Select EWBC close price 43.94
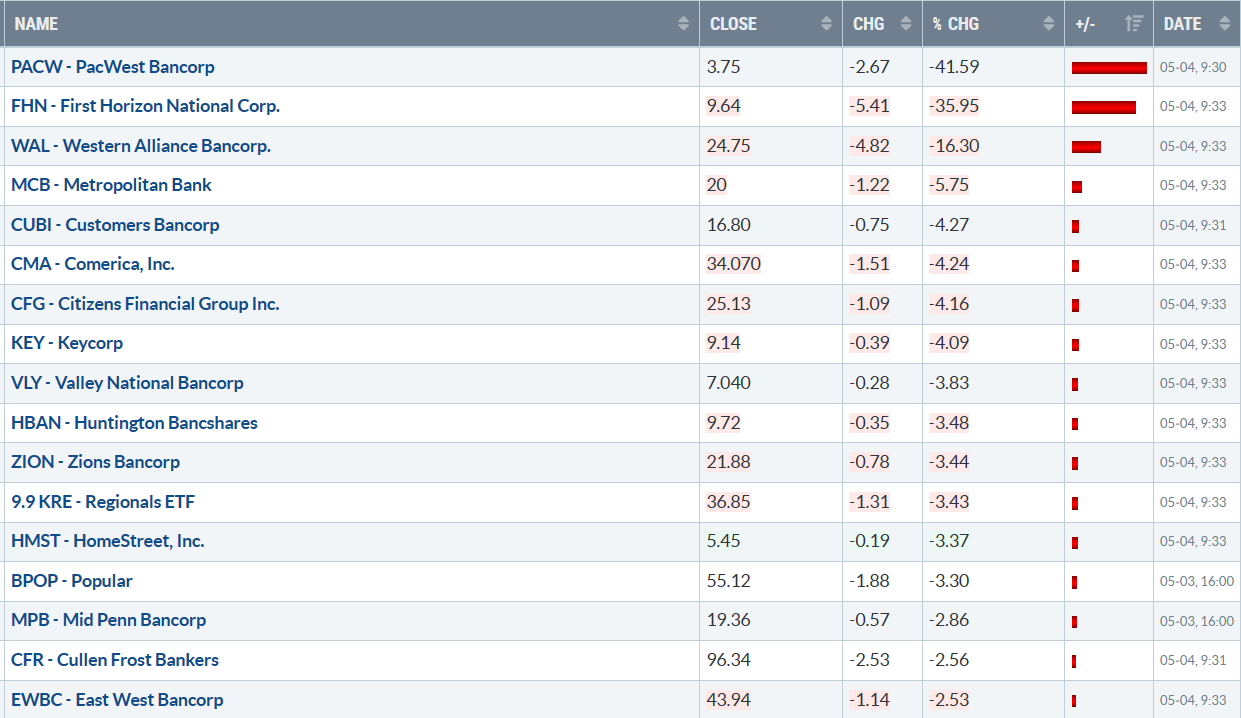Screen dimensions: 1241x718 click(x=729, y=700)
